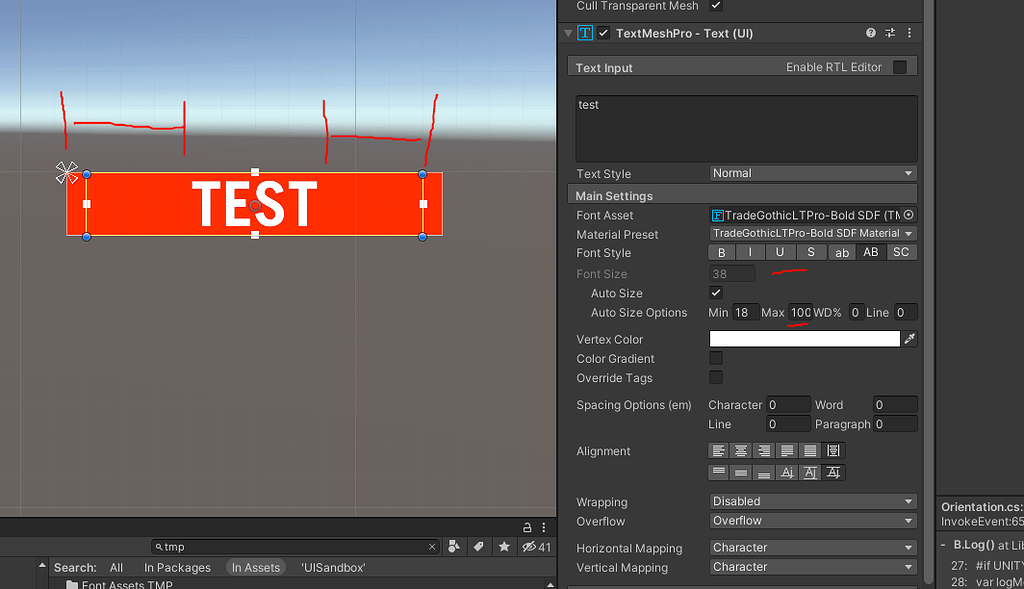Image resolution: width=1024 pixels, height=589 pixels.
Task: Collapse the TextMeshPro component with its arrow
Action: pyautogui.click(x=567, y=33)
